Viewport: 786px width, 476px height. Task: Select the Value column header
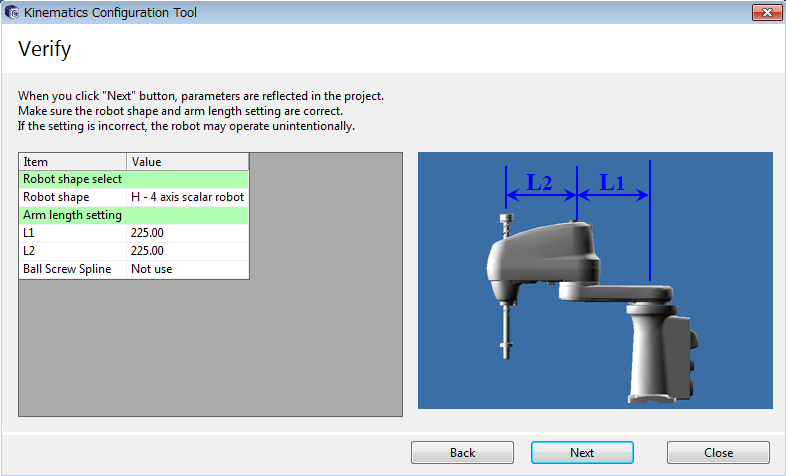(188, 162)
